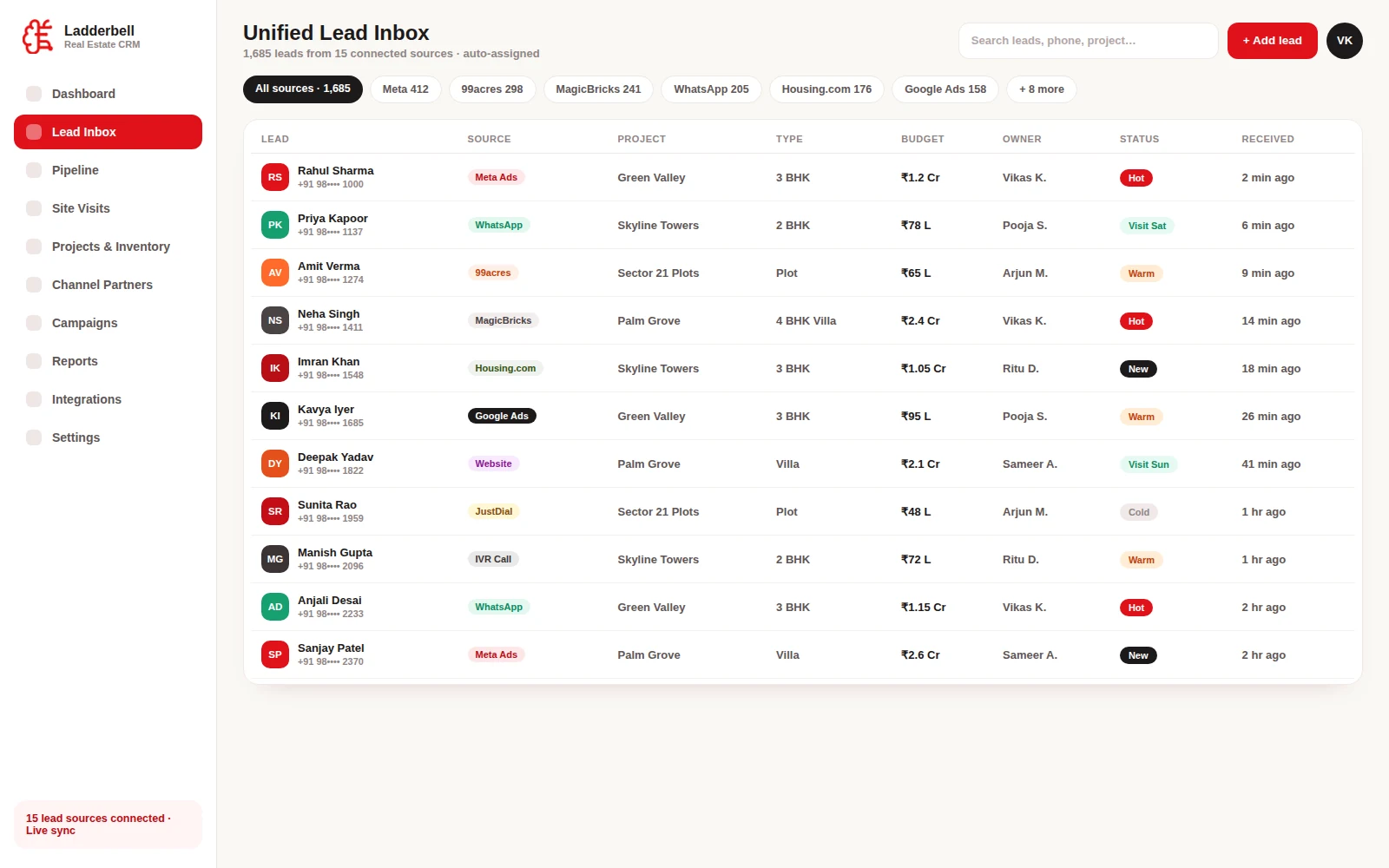Open Site Visits in the sidebar
This screenshot has width=1389, height=868.
(108, 208)
